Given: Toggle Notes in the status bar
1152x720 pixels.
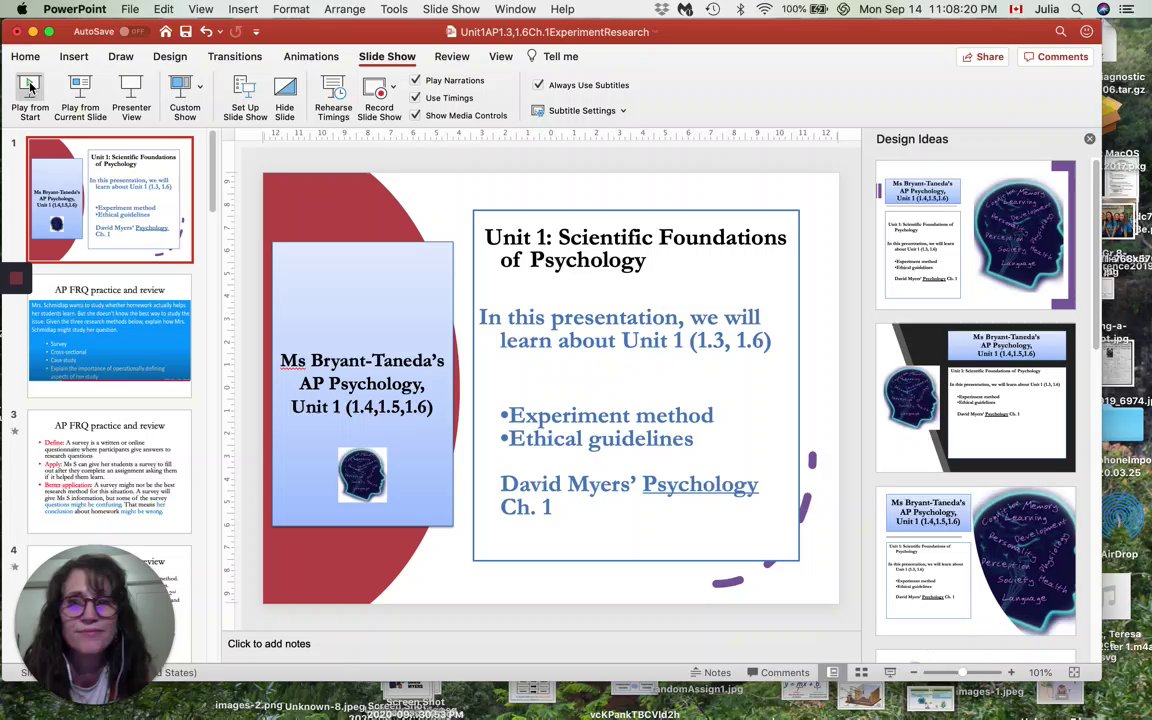Looking at the screenshot, I should (710, 672).
